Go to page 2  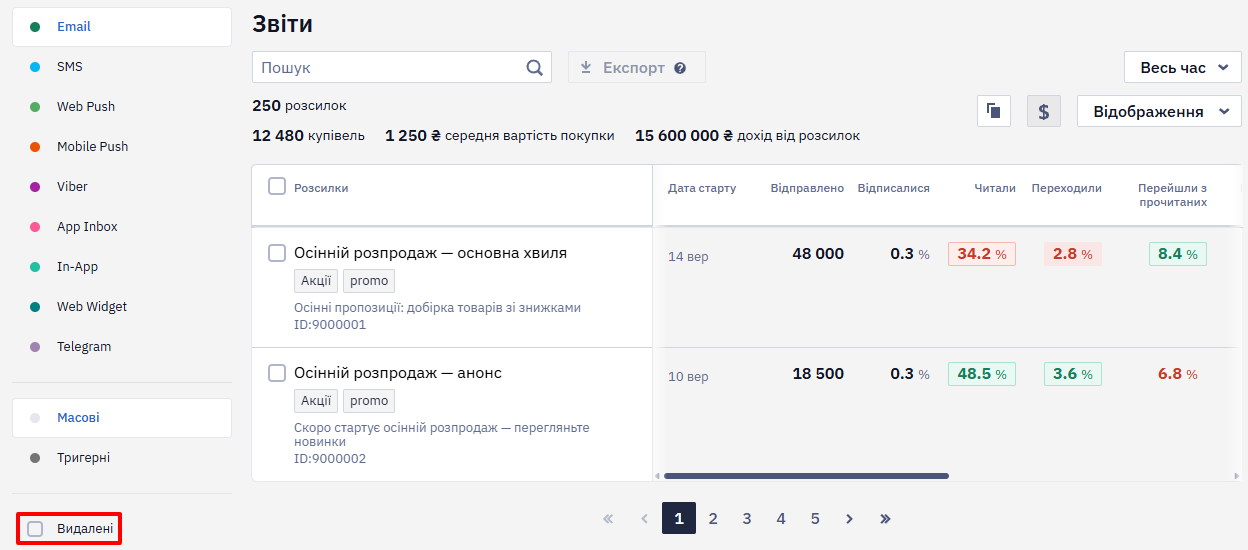click(713, 518)
